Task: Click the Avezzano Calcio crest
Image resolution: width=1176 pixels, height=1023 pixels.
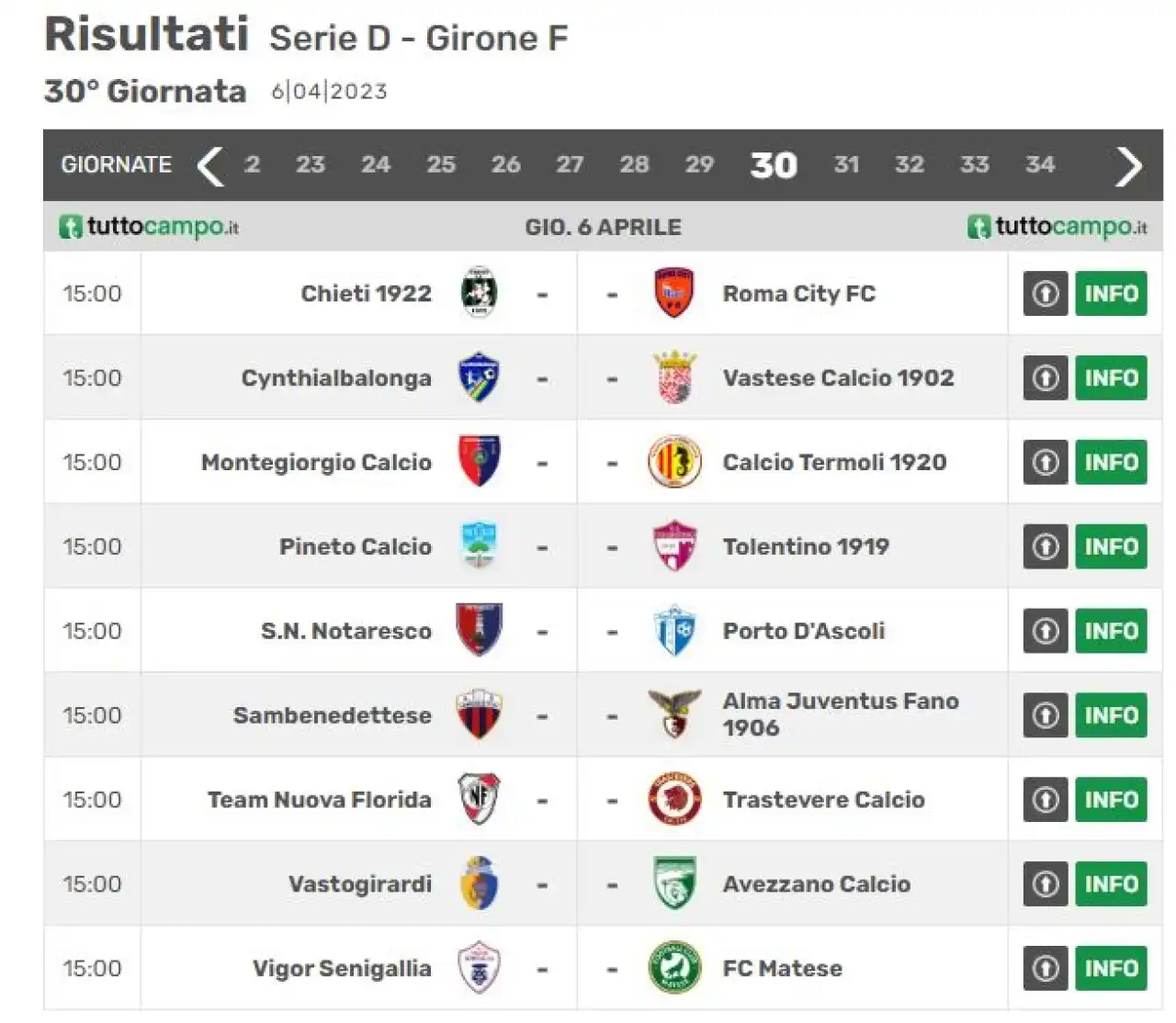Action: (674, 883)
